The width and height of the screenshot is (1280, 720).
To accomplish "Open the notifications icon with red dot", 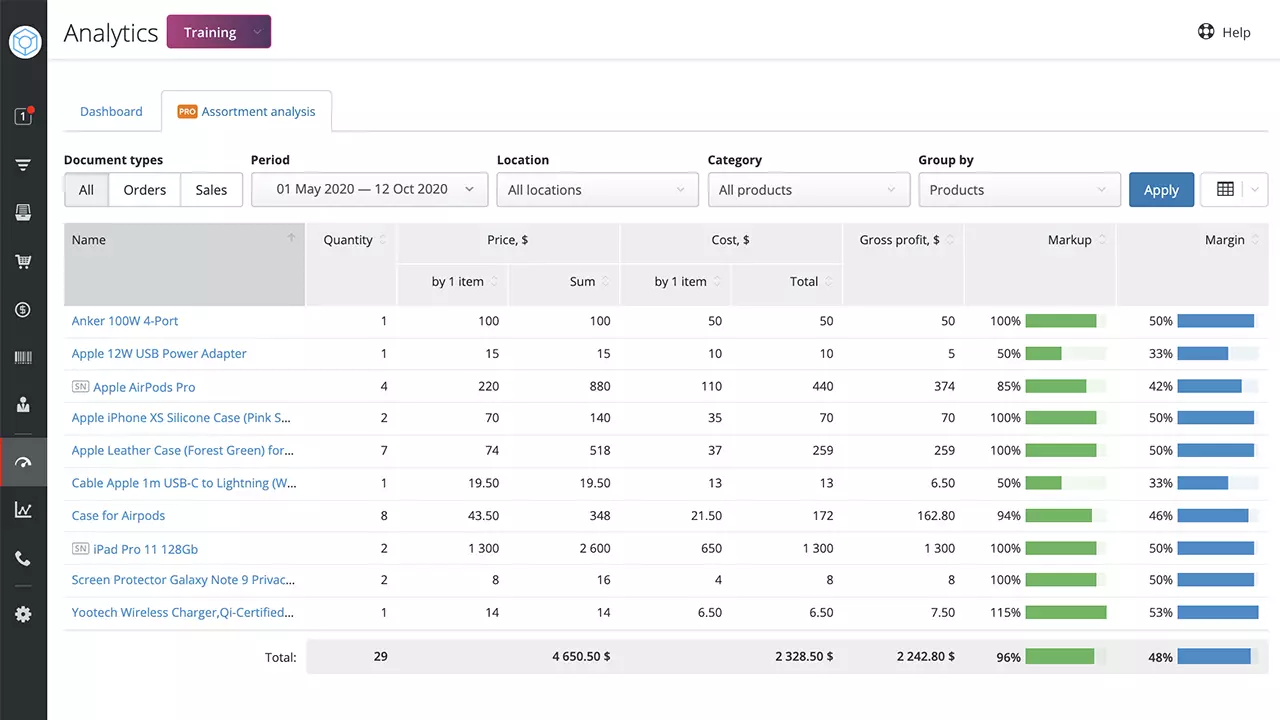I will click(x=24, y=116).
